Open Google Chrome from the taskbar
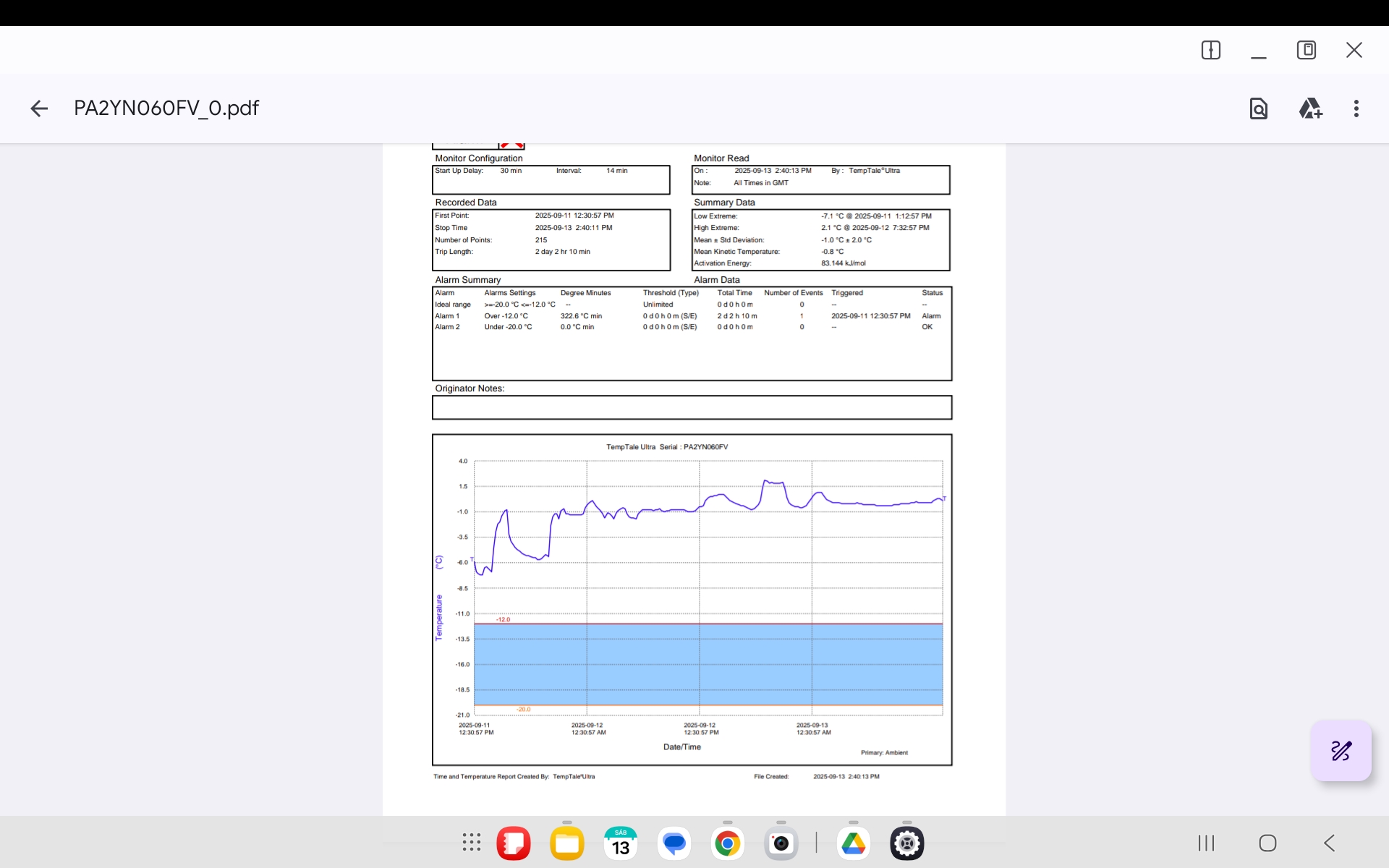The height and width of the screenshot is (868, 1389). coord(728,843)
